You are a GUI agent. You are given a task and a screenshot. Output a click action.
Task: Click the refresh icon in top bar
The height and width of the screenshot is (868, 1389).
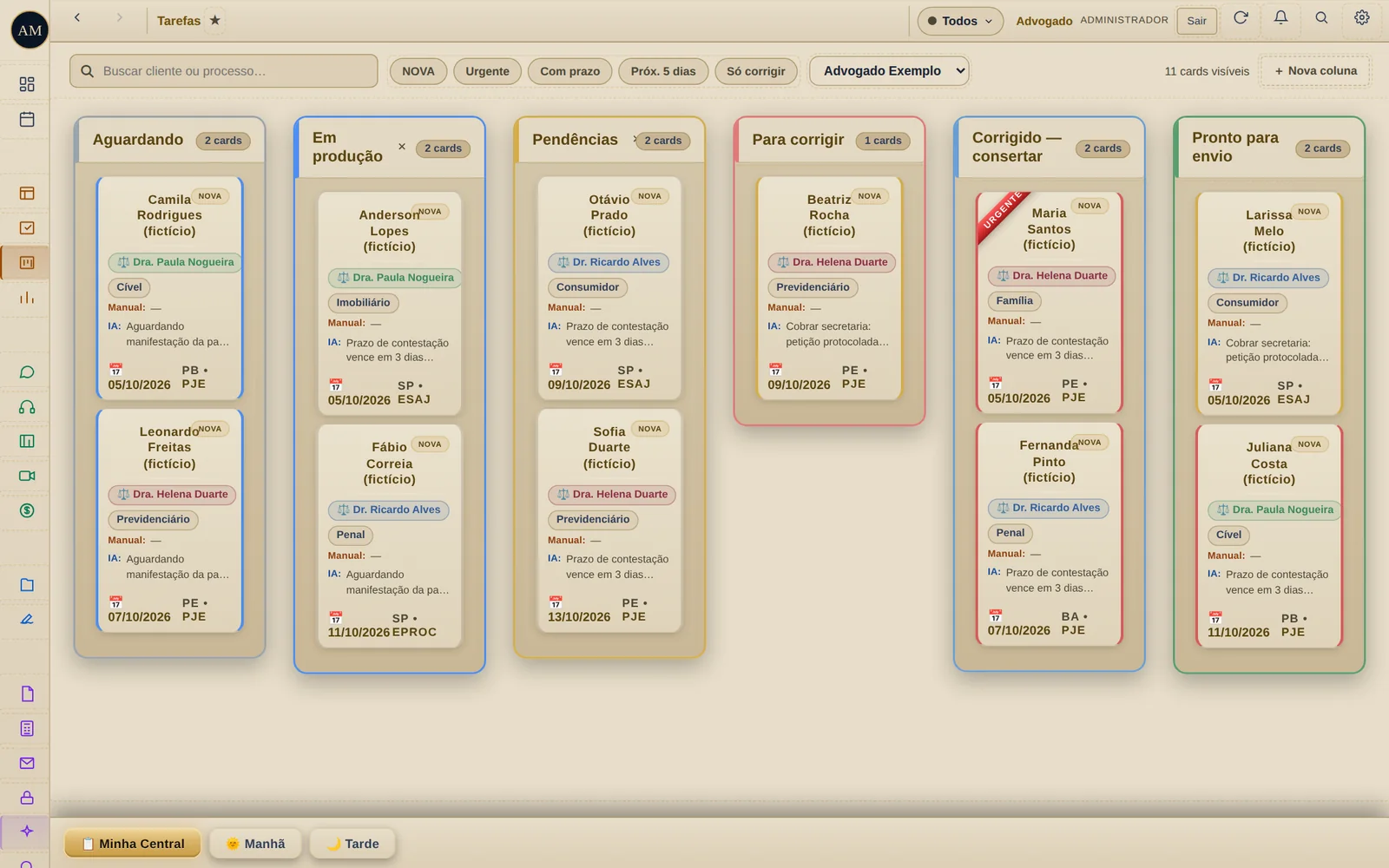tap(1241, 18)
